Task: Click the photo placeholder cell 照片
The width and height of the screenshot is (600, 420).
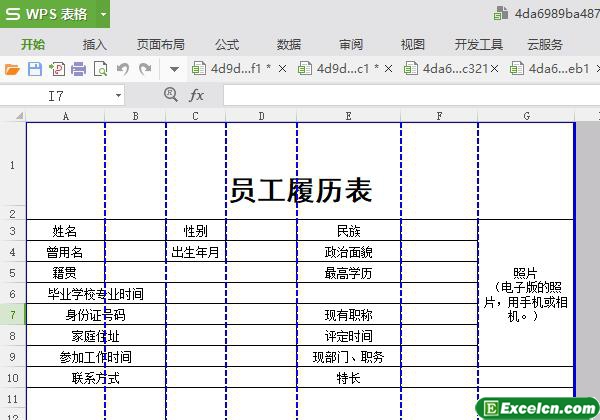Action: [x=526, y=293]
